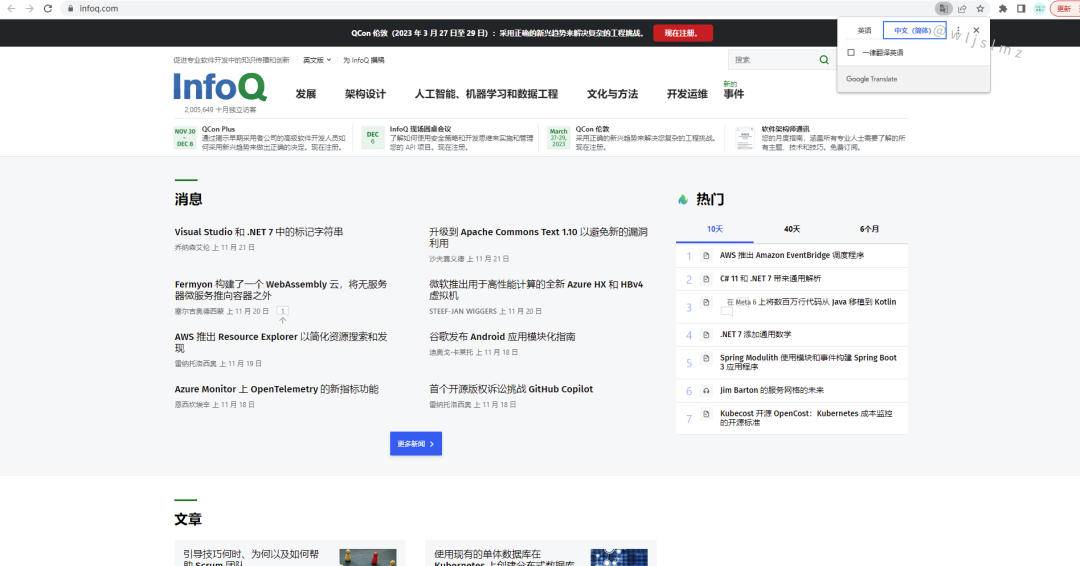
Task: Open the 事件 navigation menu
Action: pyautogui.click(x=734, y=94)
